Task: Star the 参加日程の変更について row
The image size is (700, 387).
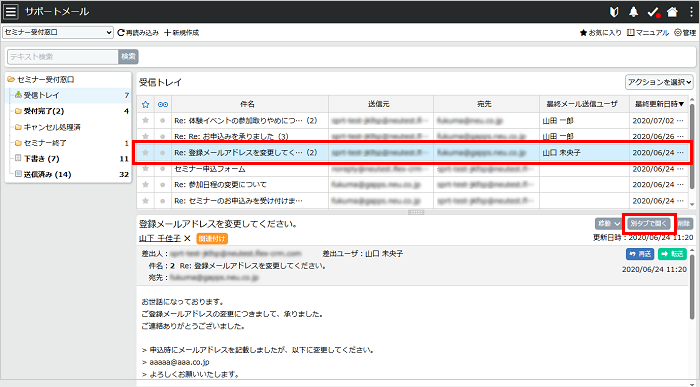Action: coord(146,184)
